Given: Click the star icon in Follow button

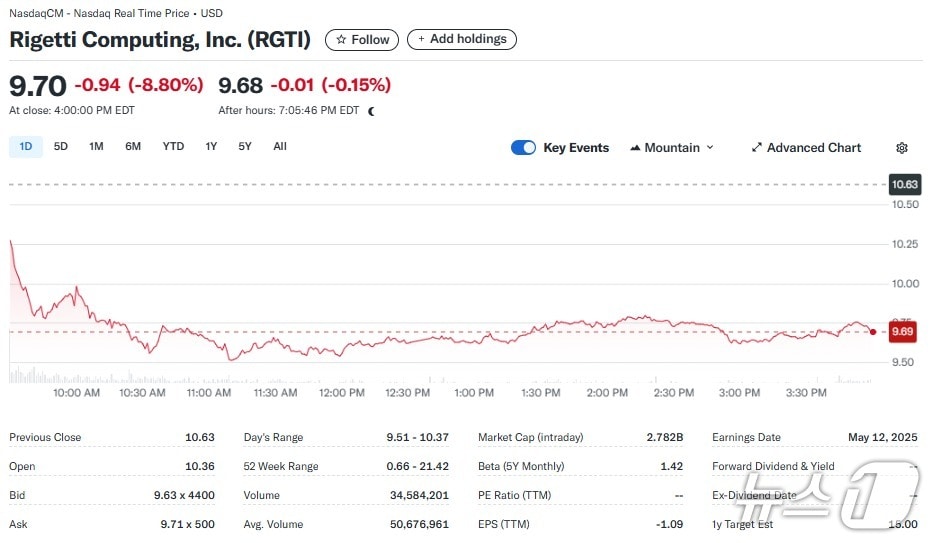Looking at the screenshot, I should 341,40.
